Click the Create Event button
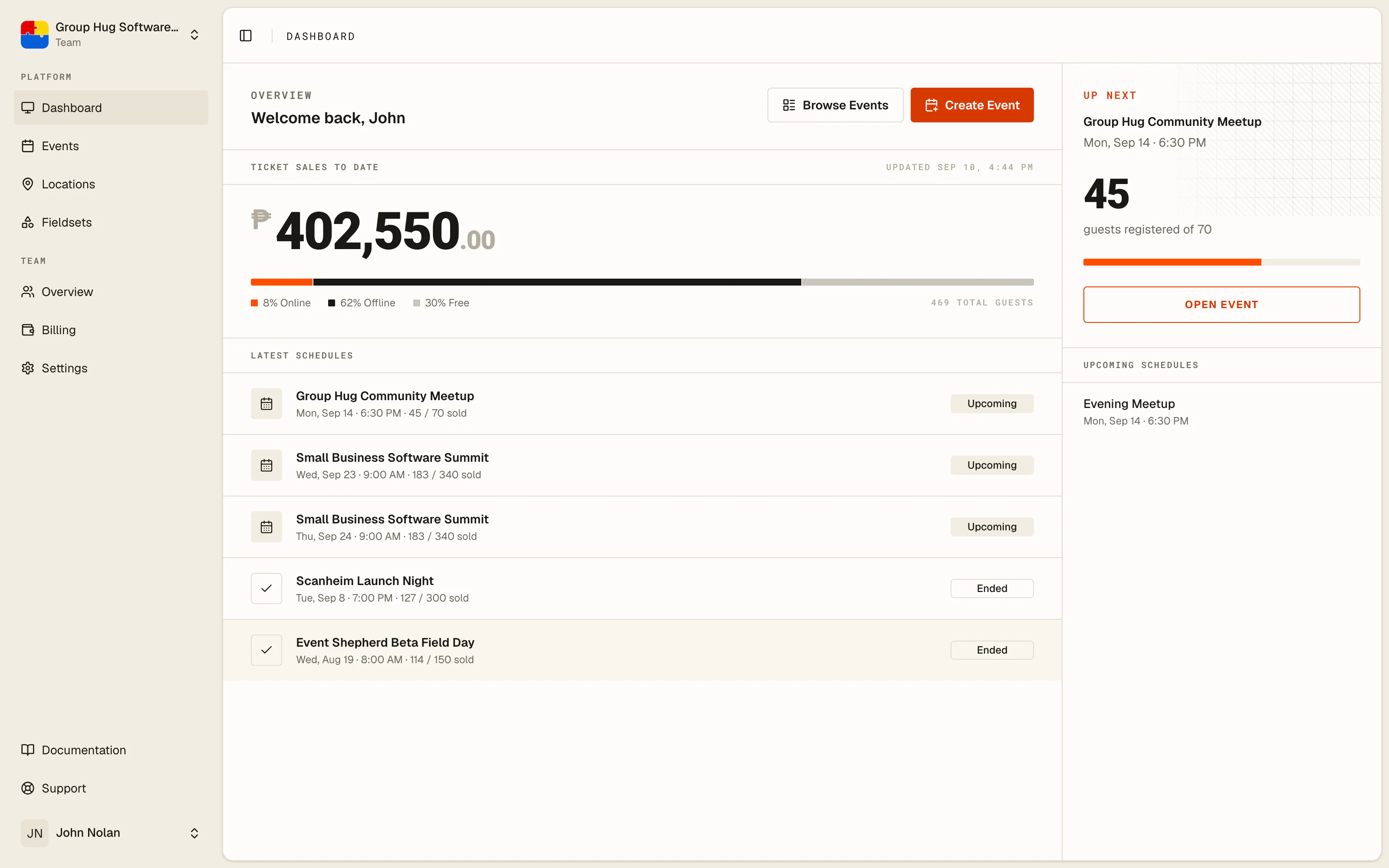This screenshot has height=868, width=1389. 972,105
